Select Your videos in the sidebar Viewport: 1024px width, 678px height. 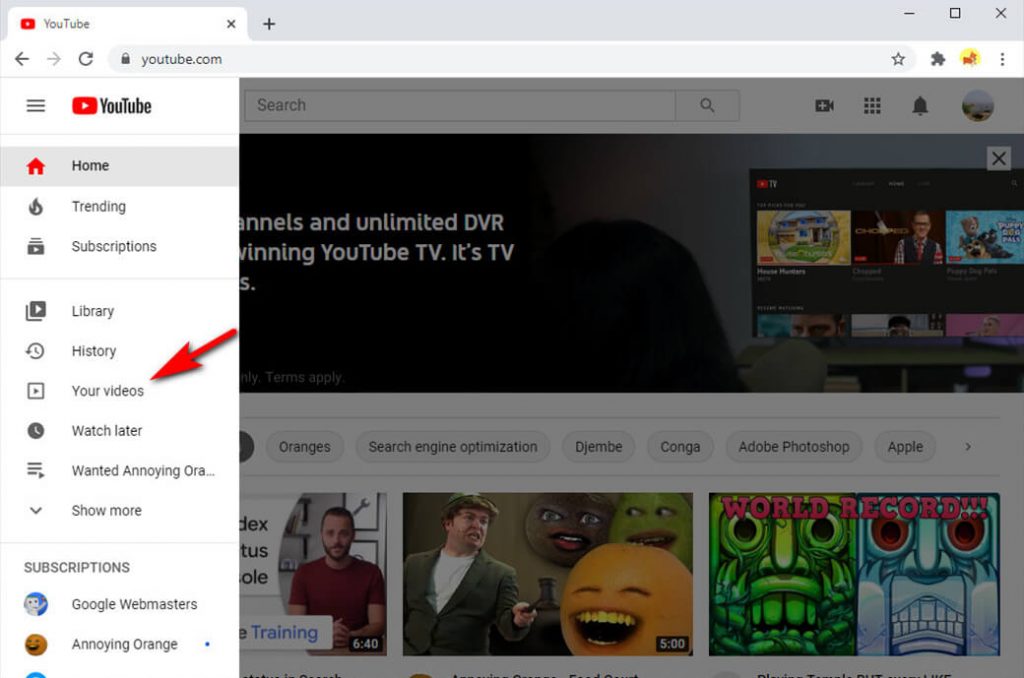120,391
